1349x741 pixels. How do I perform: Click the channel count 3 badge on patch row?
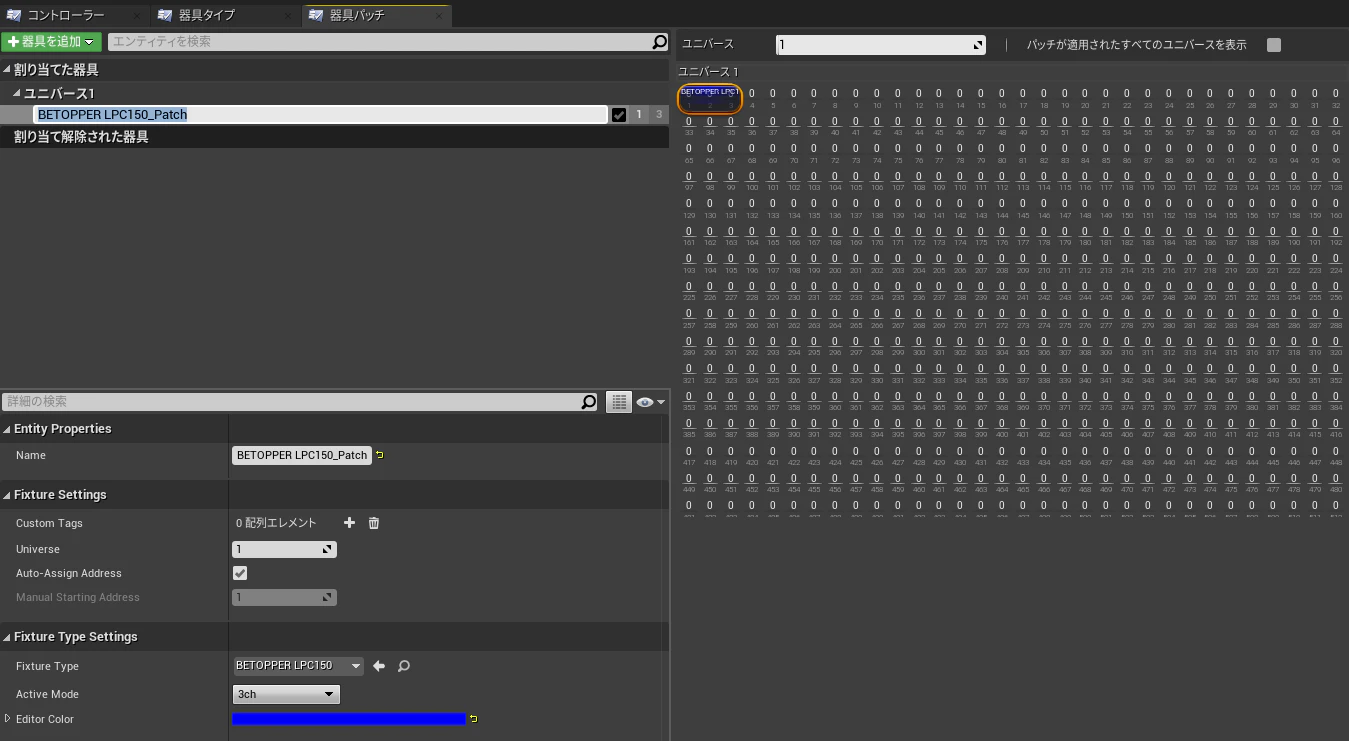(x=658, y=115)
